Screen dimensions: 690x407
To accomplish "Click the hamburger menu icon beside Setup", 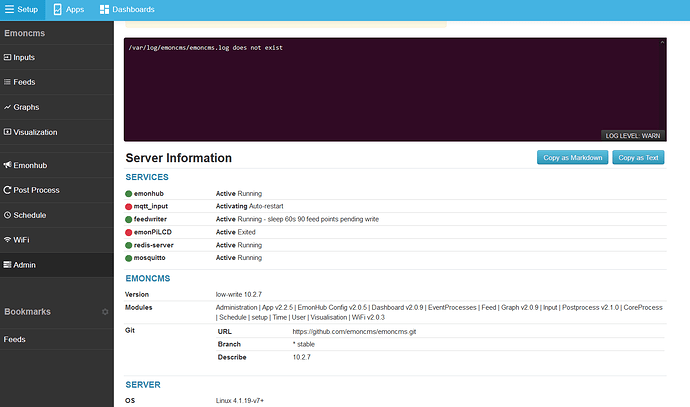I will 9,9.
